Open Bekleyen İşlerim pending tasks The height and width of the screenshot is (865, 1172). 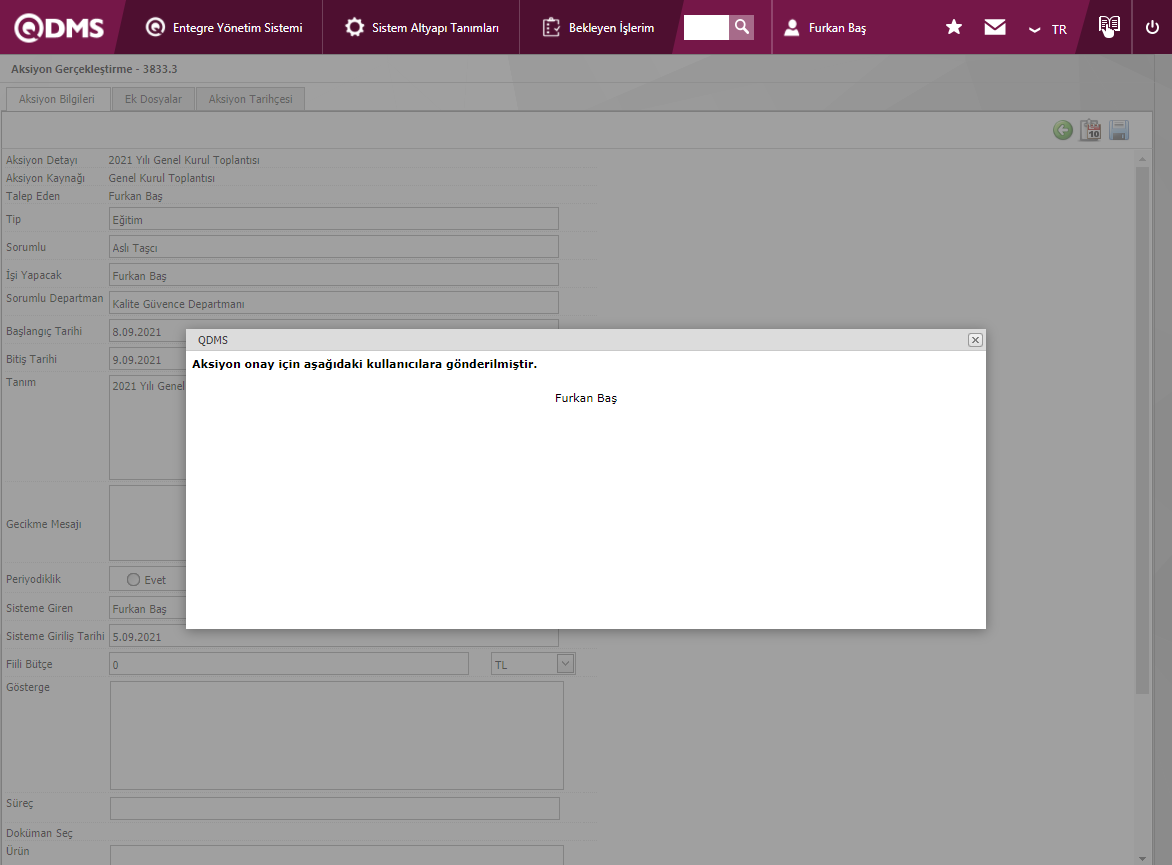tap(598, 28)
